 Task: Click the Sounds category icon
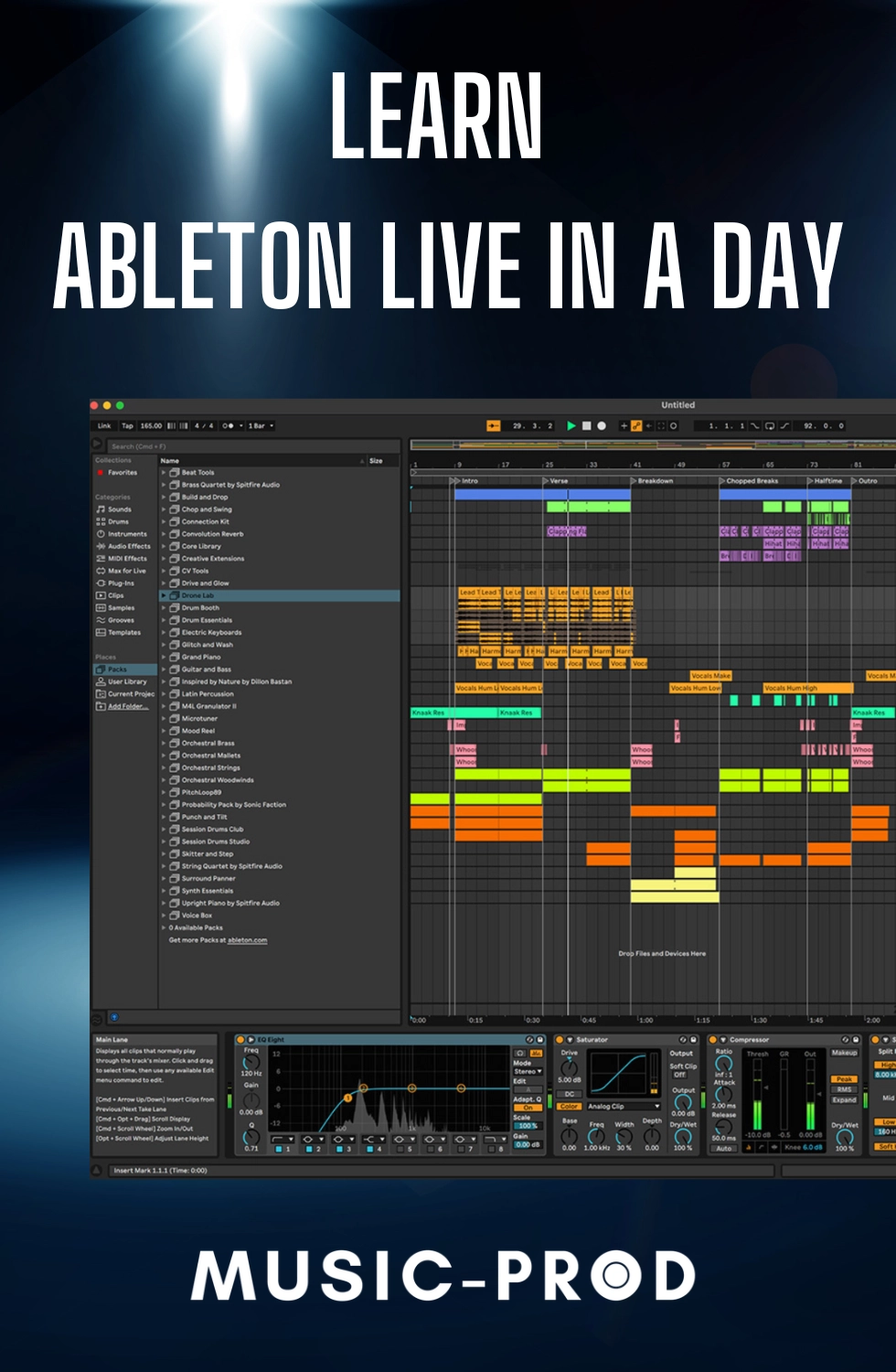coord(101,509)
